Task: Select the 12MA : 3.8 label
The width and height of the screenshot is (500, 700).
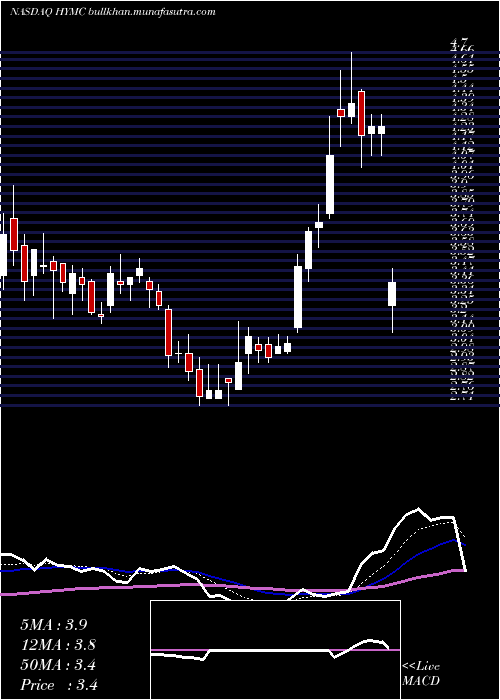Action: [x=59, y=645]
